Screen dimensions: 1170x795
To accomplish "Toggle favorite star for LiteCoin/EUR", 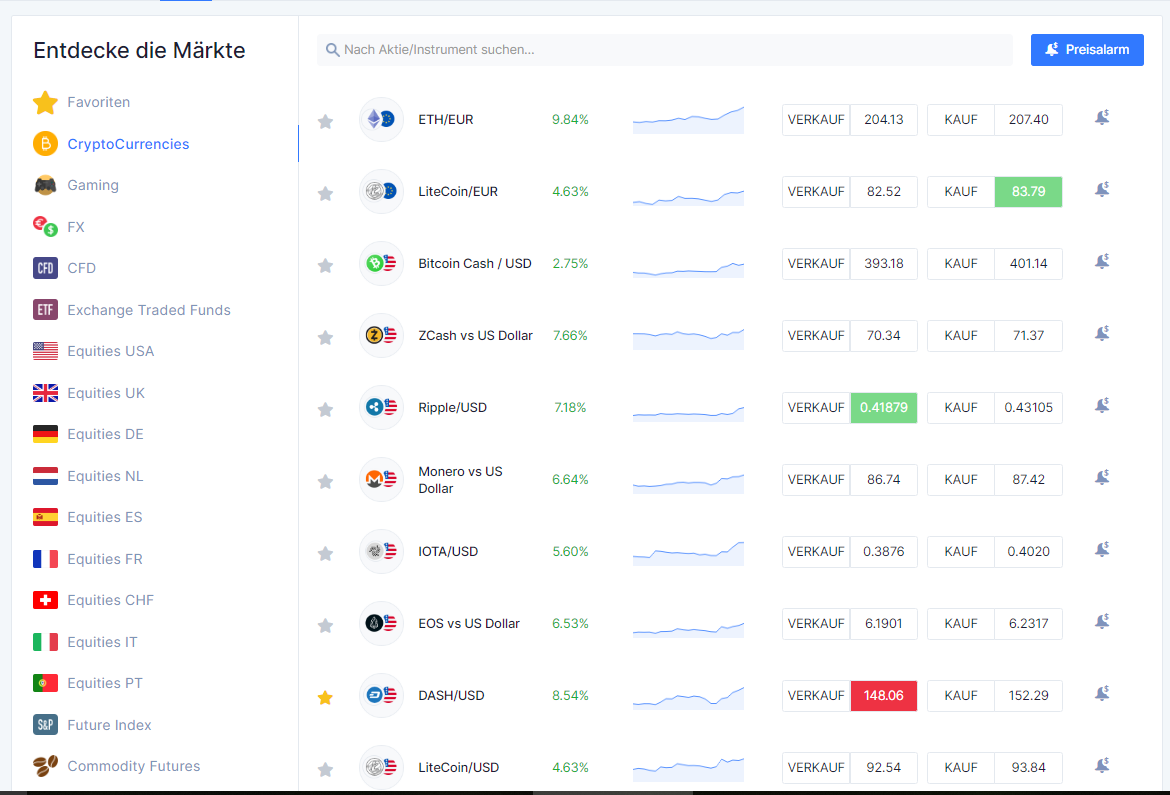I will 325,193.
